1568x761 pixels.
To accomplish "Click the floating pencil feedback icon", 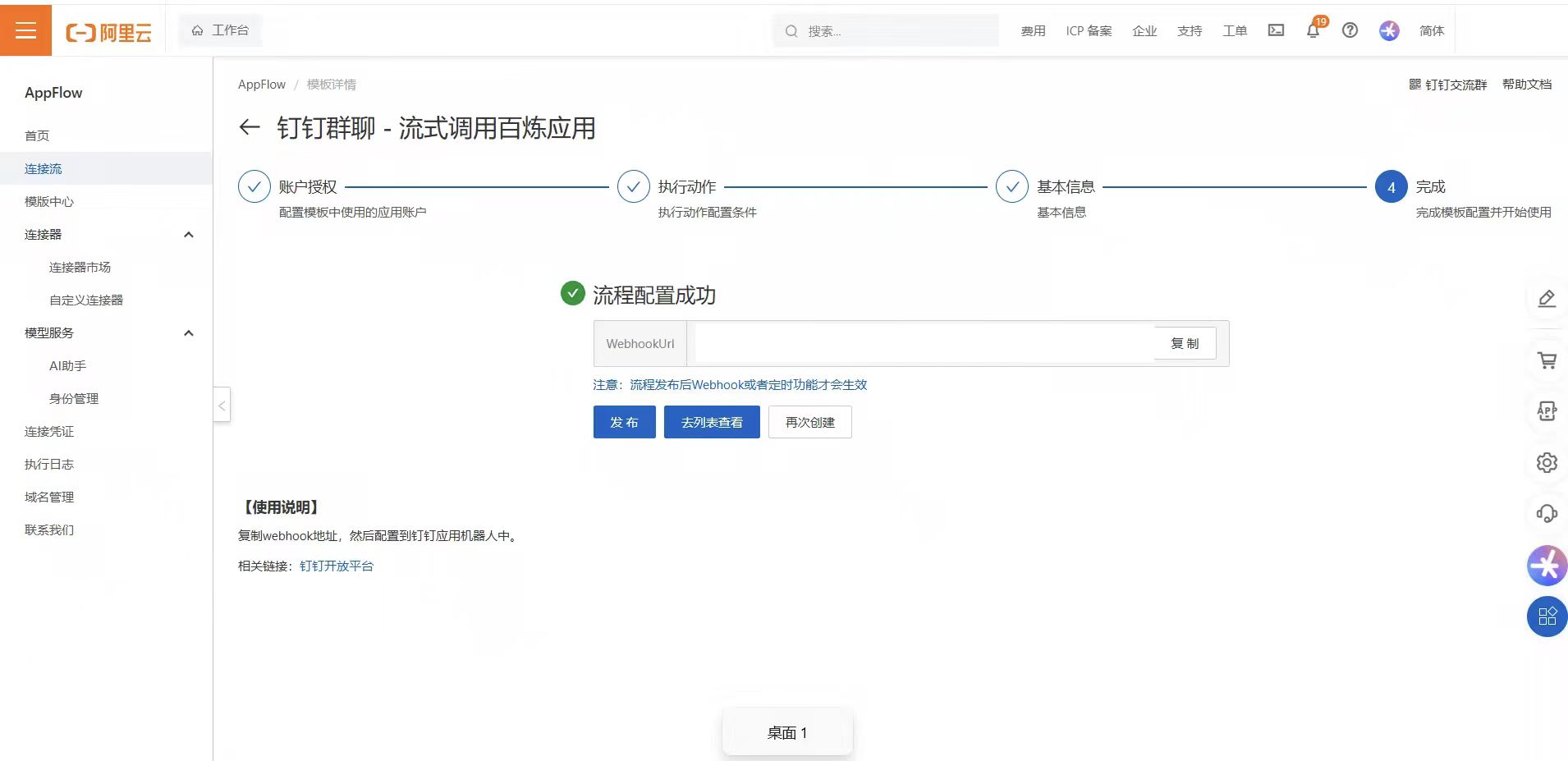I will (1547, 299).
